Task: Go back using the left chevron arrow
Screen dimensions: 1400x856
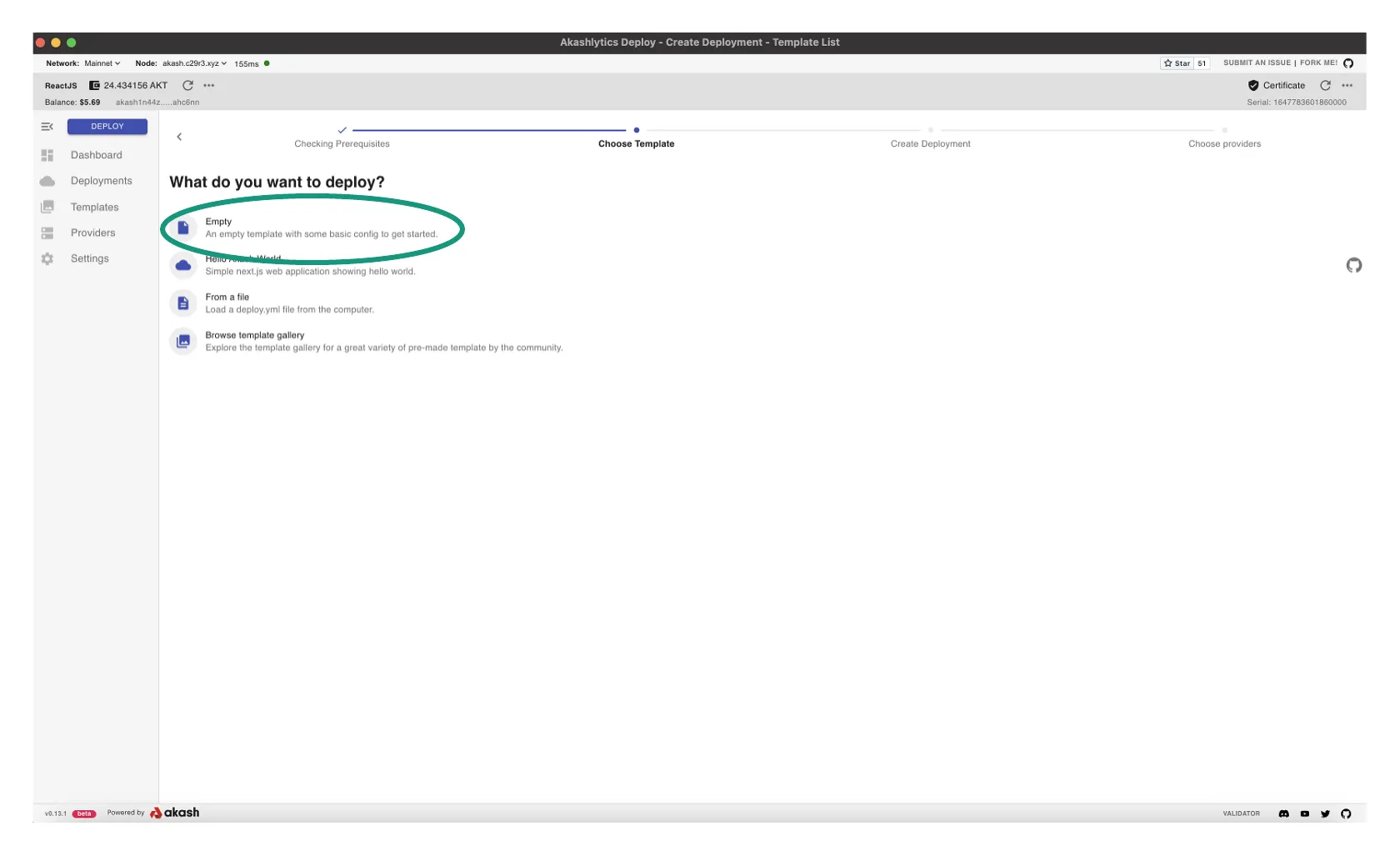Action: [x=179, y=137]
